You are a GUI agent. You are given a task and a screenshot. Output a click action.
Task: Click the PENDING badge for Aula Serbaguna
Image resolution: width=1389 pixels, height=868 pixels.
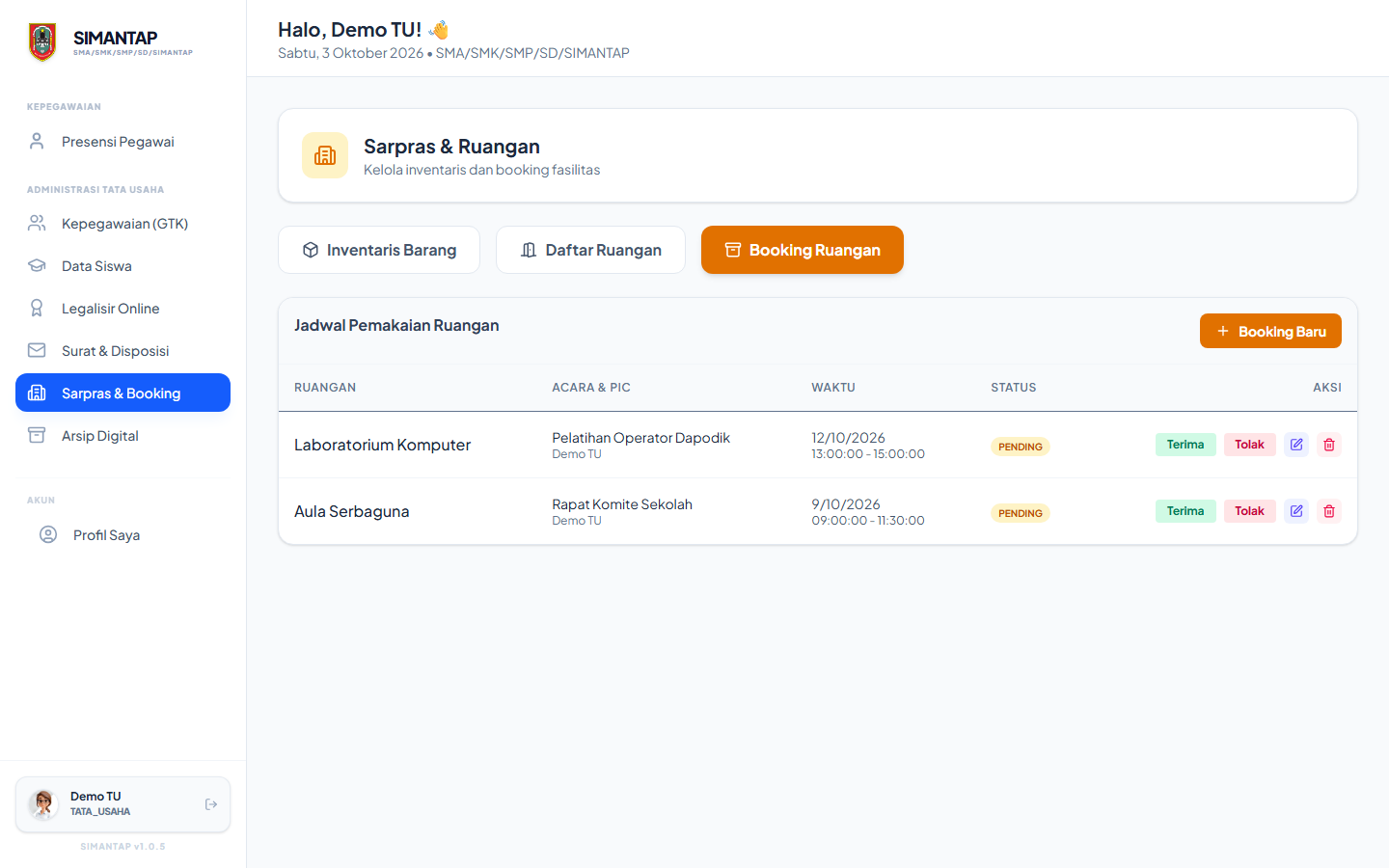click(x=1021, y=513)
